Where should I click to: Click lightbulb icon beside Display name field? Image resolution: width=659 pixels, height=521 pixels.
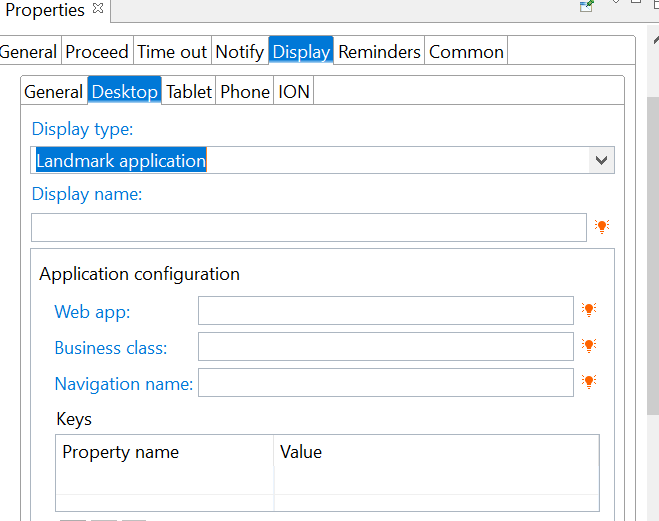click(x=602, y=226)
